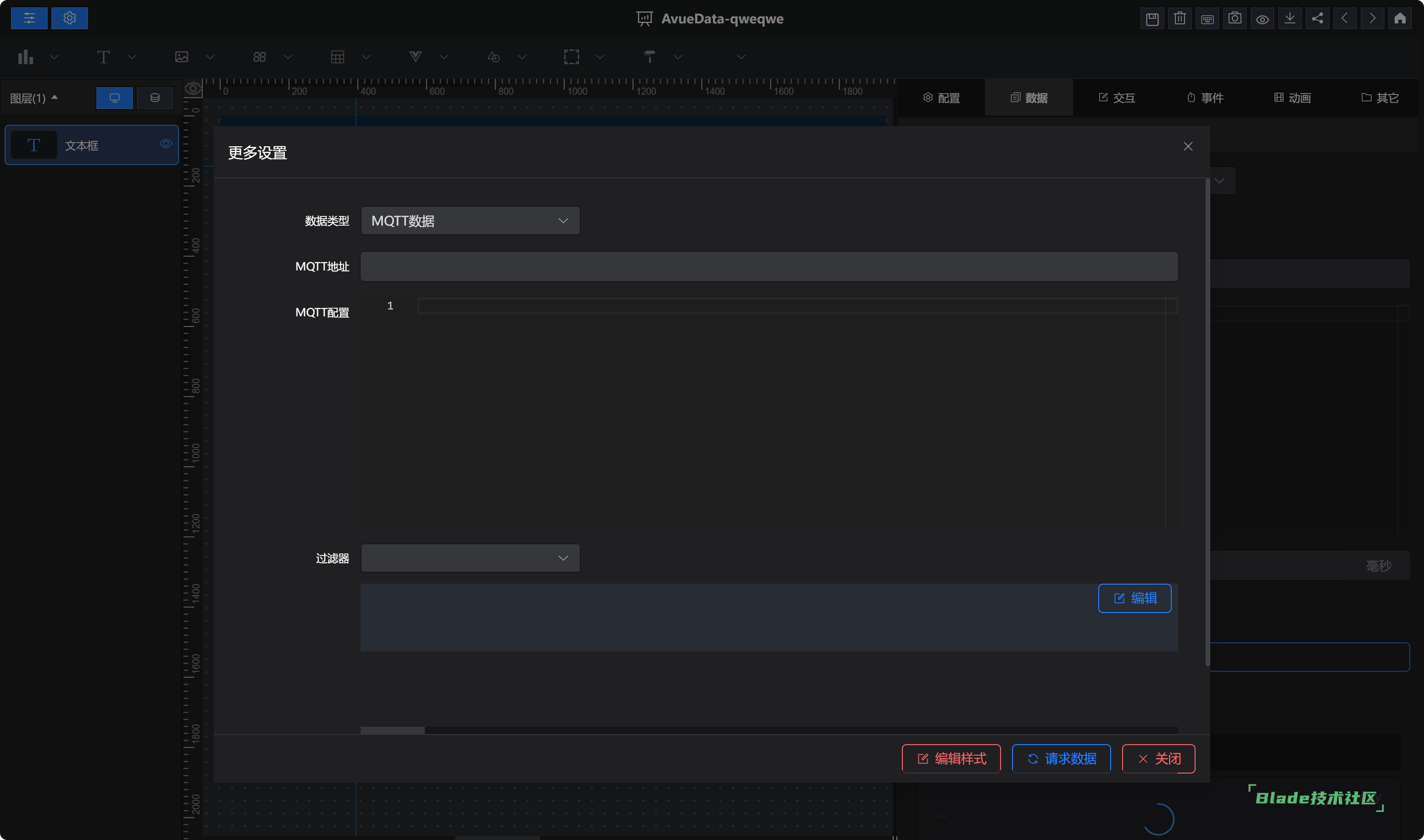Image resolution: width=1424 pixels, height=840 pixels.
Task: Open the V-shaped component icon
Action: [416, 56]
